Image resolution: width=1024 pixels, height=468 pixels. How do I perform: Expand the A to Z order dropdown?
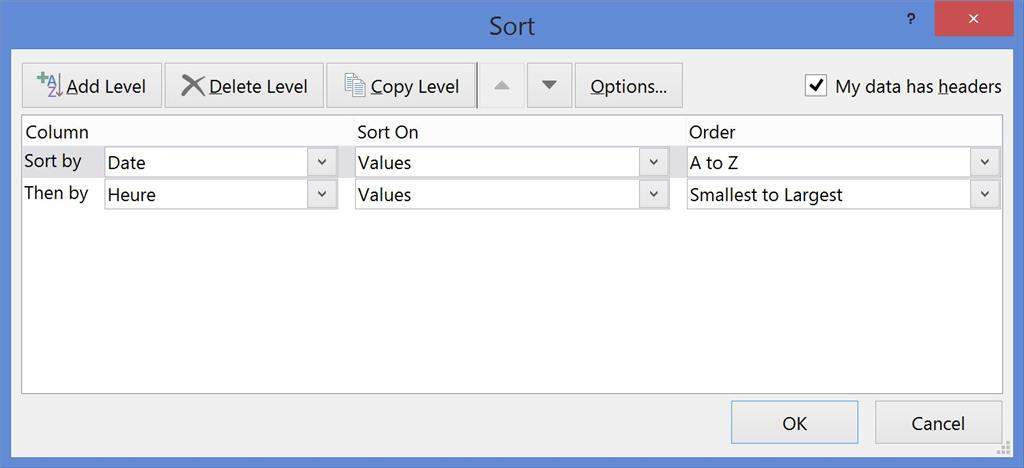[985, 162]
